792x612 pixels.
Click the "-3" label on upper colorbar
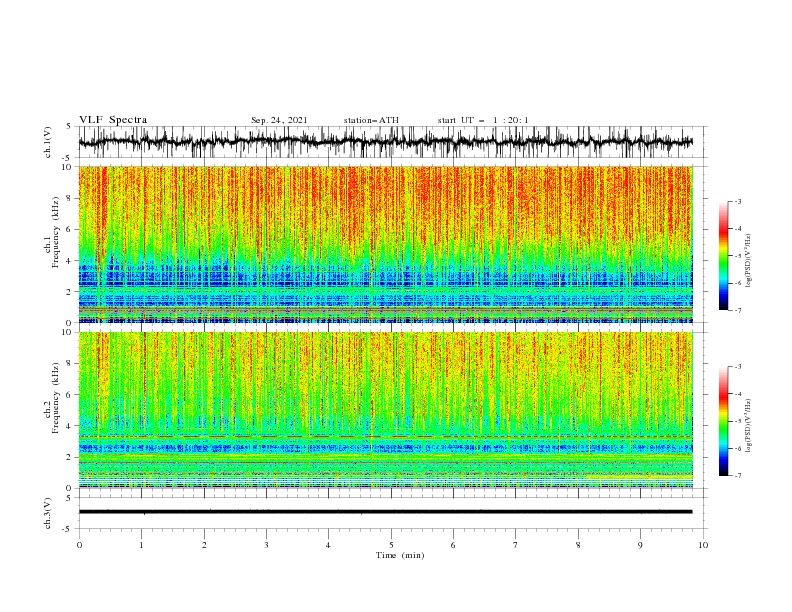(x=737, y=201)
